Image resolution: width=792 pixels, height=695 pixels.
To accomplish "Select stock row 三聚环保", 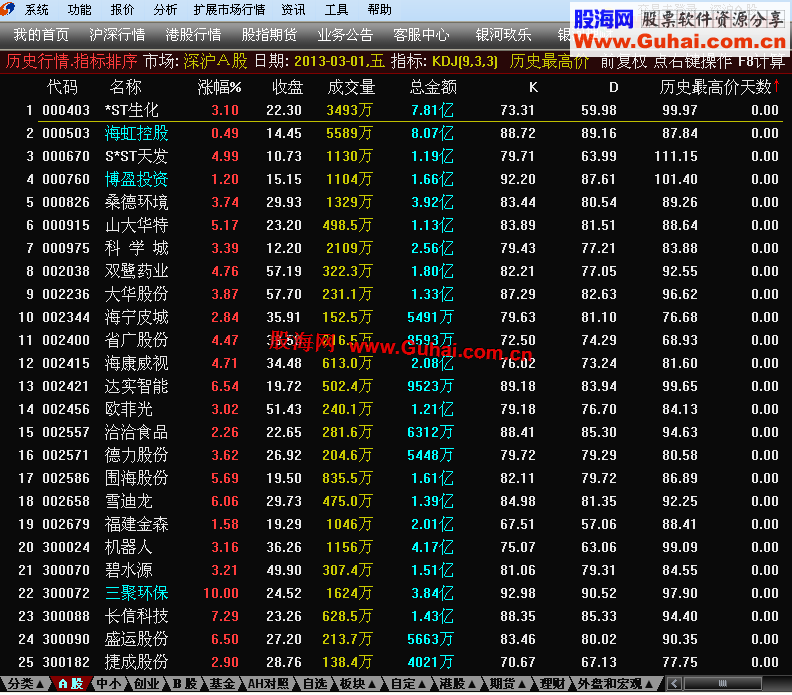I will tap(396, 593).
